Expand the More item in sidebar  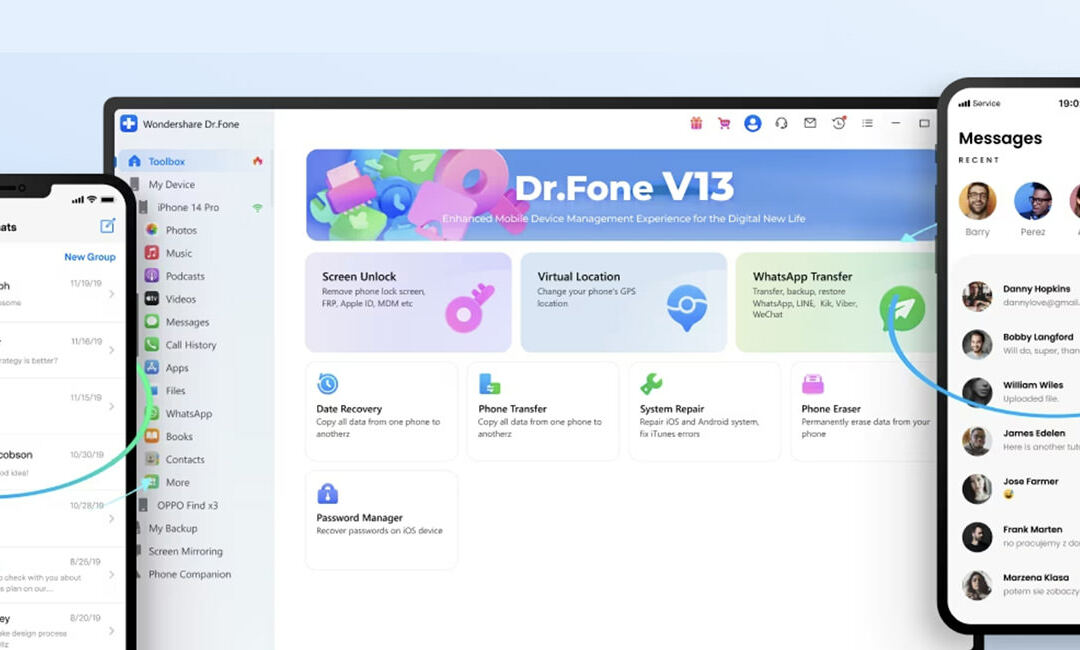pos(177,482)
